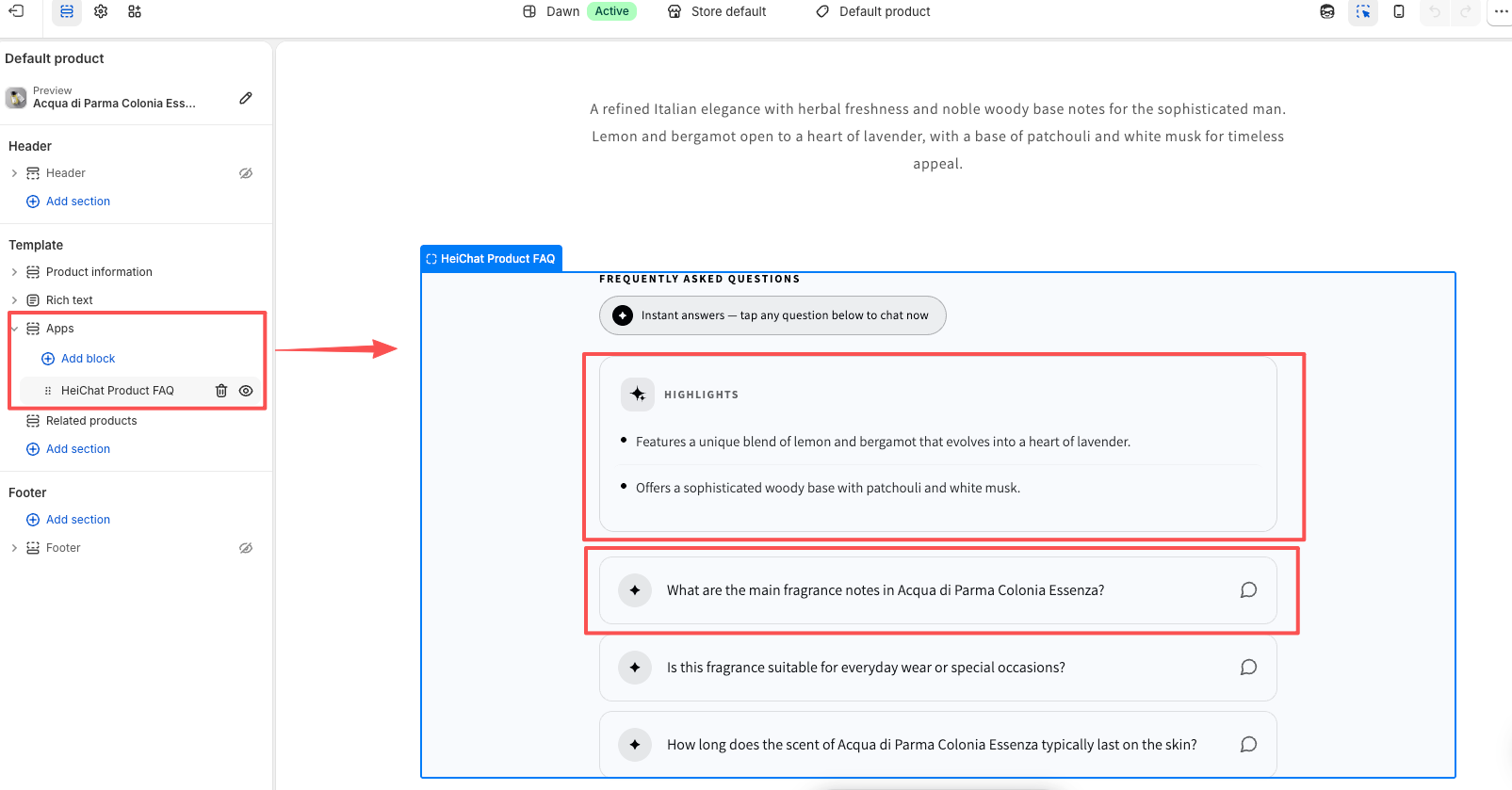Viewport: 1512px width, 790px height.
Task: Open the Default product template selector
Action: pos(873,11)
